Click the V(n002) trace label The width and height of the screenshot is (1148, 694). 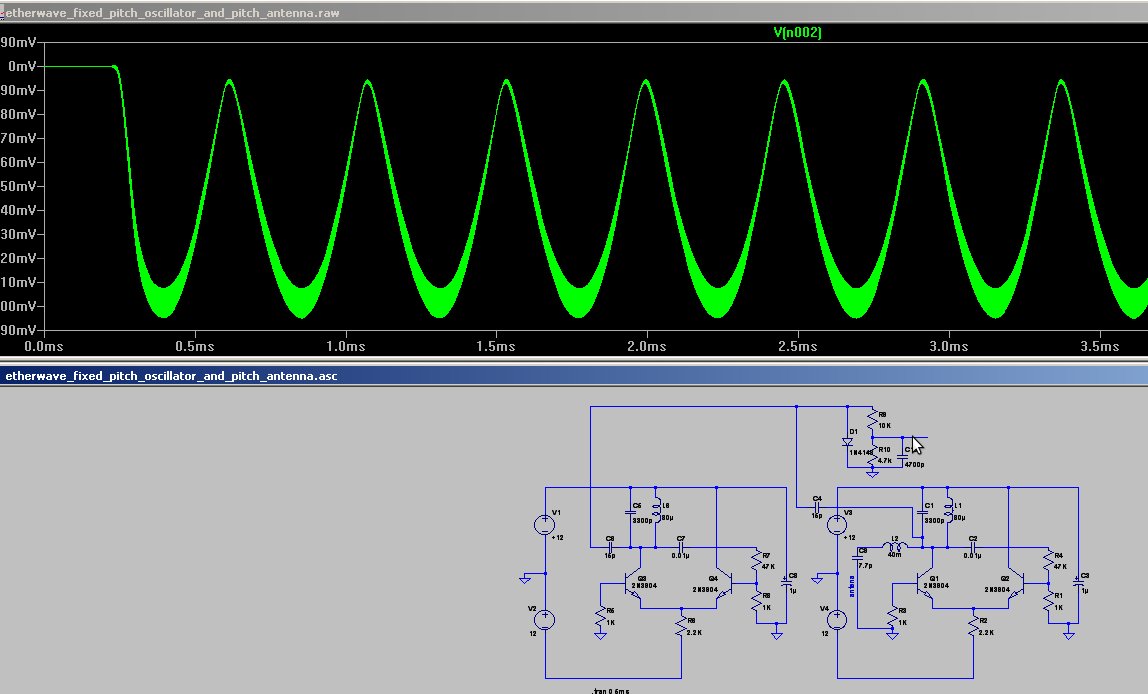click(x=797, y=33)
